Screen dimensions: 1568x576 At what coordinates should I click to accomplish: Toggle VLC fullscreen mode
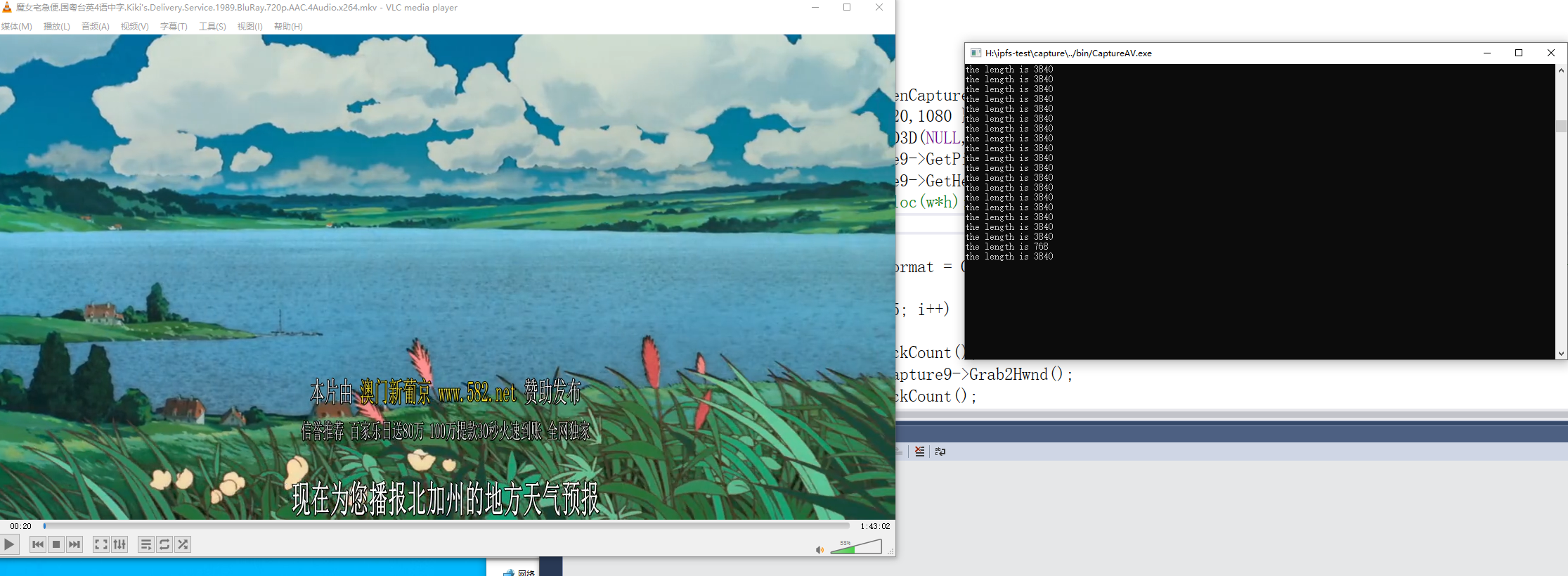click(x=101, y=544)
